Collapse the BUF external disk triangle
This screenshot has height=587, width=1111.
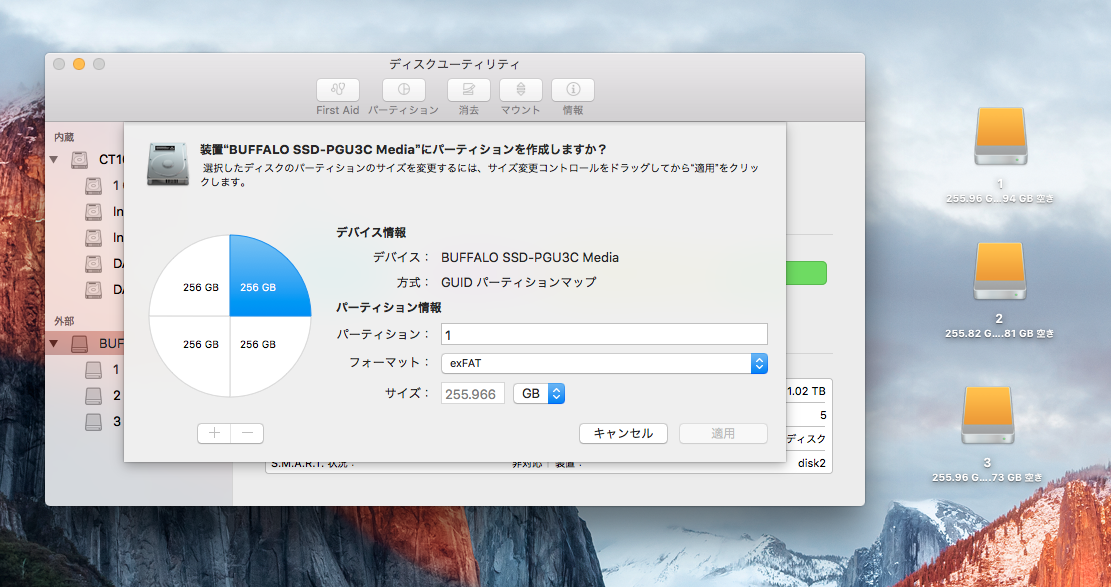[x=54, y=344]
